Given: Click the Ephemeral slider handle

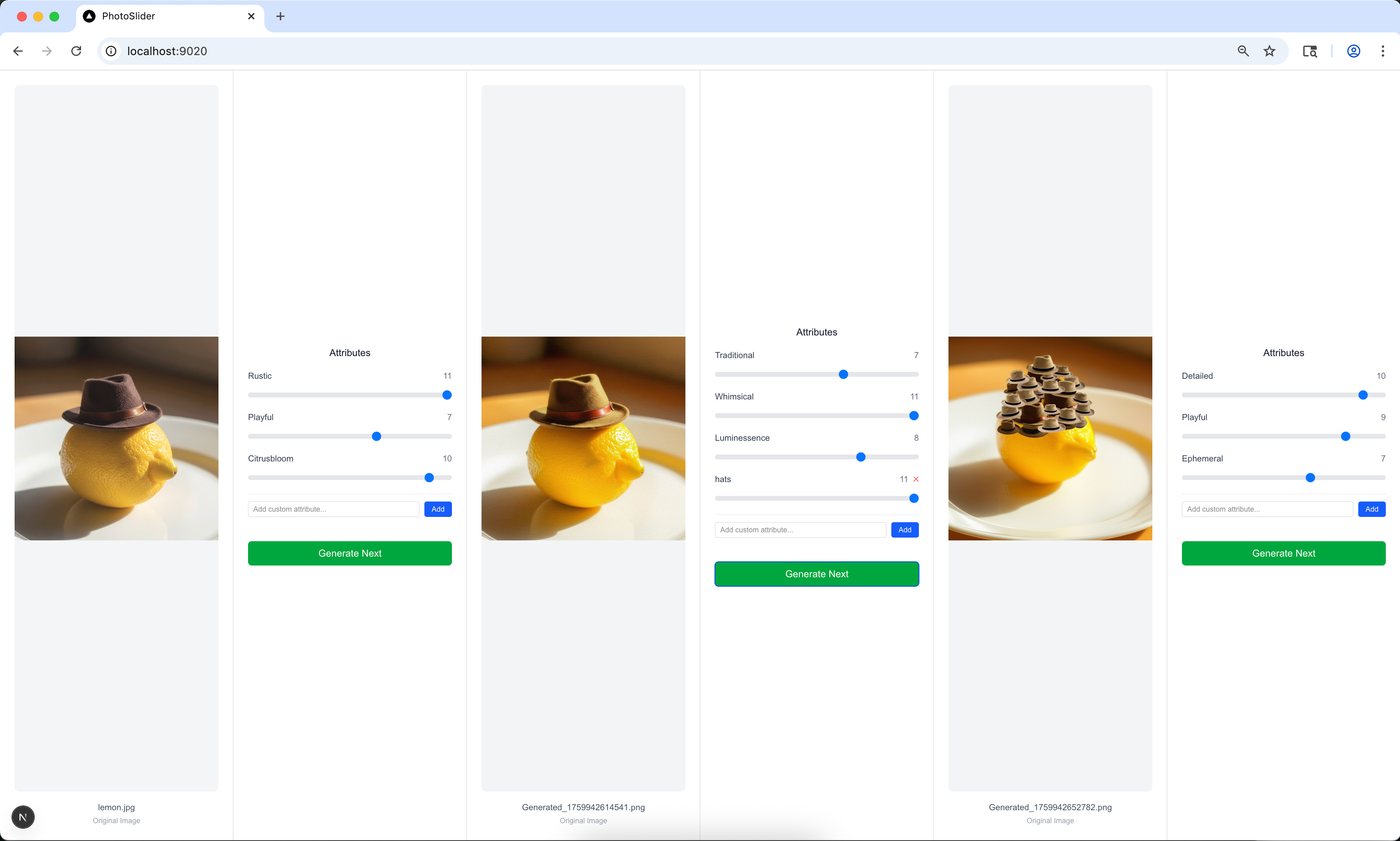Looking at the screenshot, I should click(x=1310, y=478).
